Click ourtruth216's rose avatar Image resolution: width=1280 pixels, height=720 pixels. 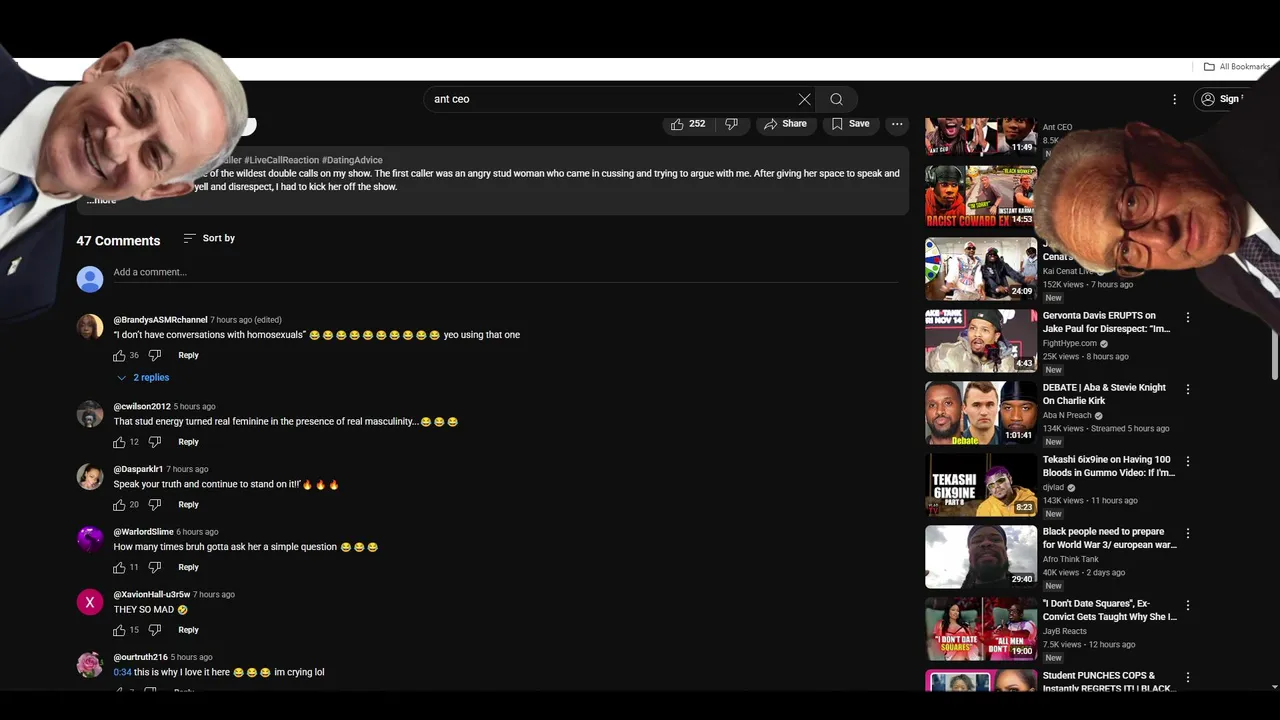point(90,664)
